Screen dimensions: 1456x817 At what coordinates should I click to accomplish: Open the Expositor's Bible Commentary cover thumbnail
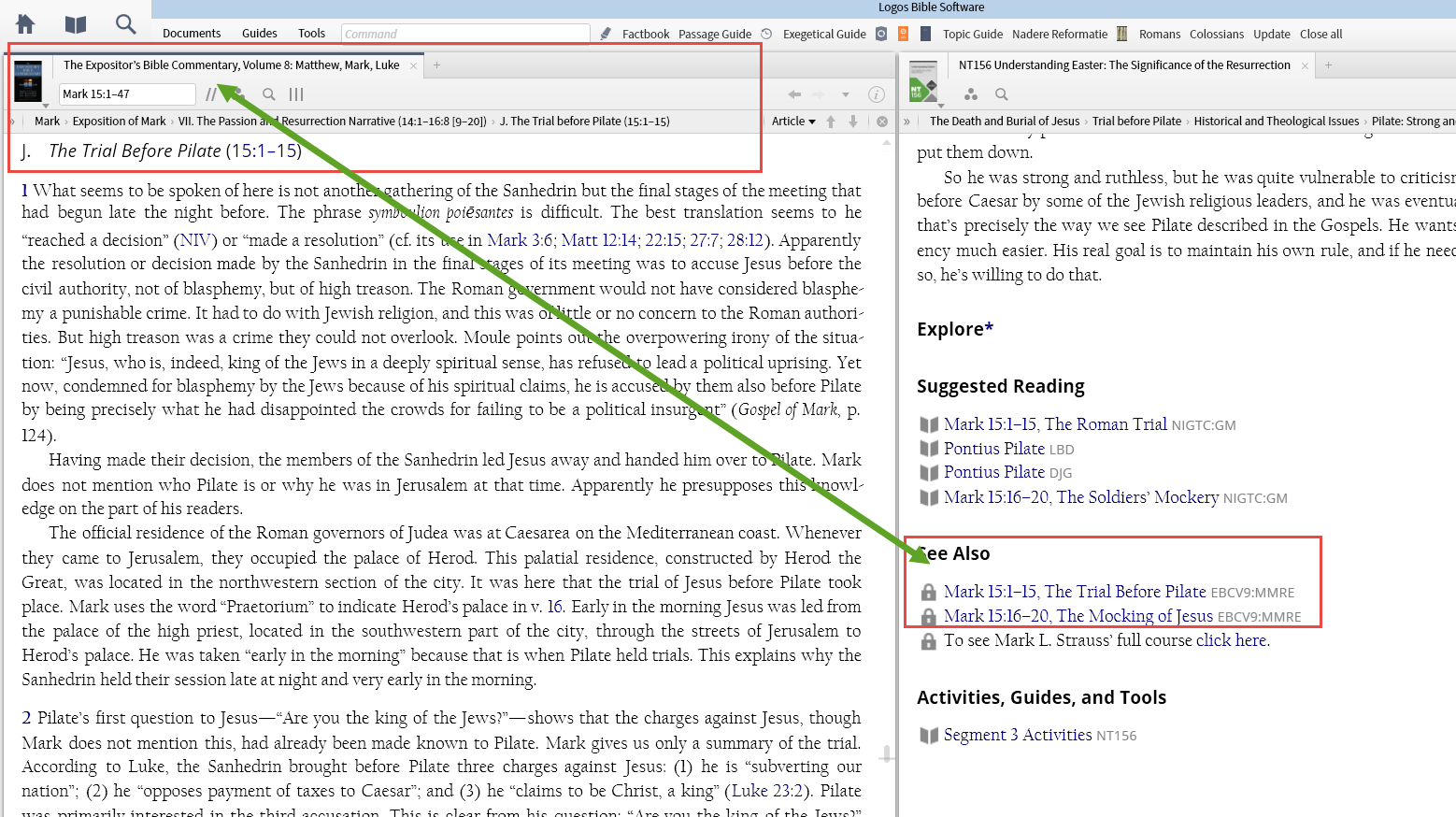[28, 81]
